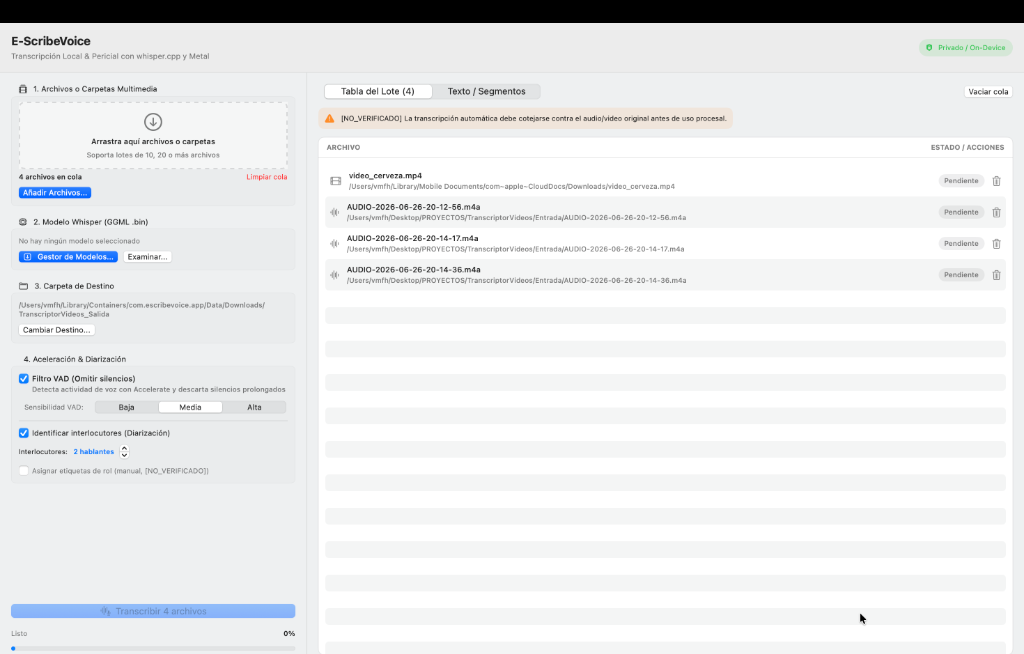
Task: Click the 0% progress value
Action: click(289, 634)
